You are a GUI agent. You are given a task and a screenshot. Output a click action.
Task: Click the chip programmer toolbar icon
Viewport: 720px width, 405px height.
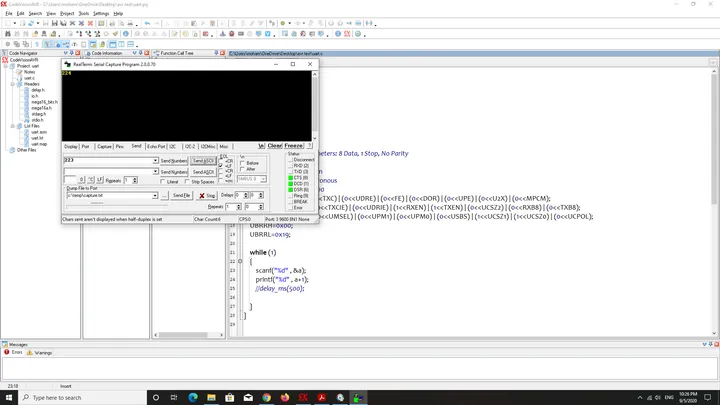click(x=241, y=34)
